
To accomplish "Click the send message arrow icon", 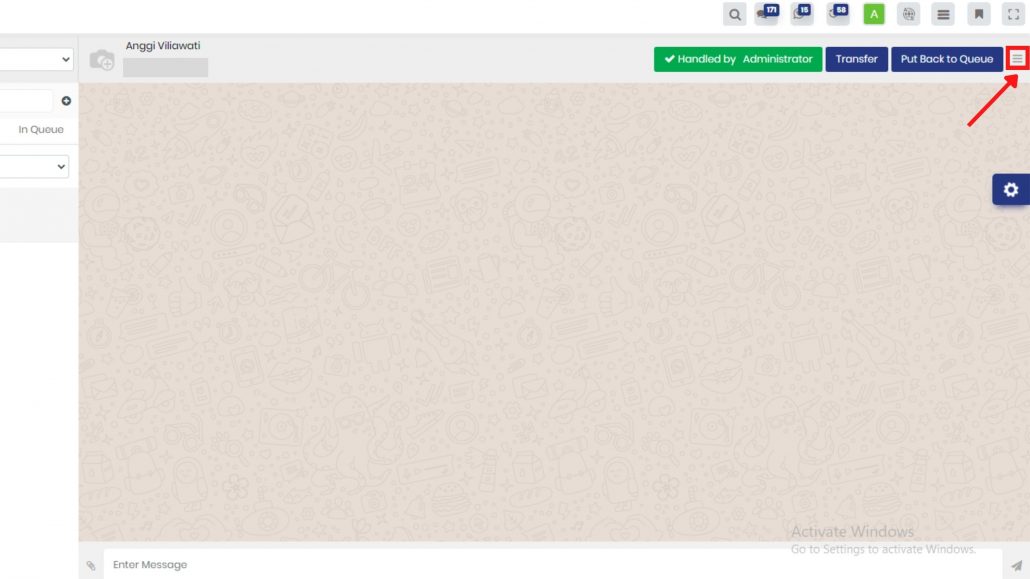I will [1016, 565].
